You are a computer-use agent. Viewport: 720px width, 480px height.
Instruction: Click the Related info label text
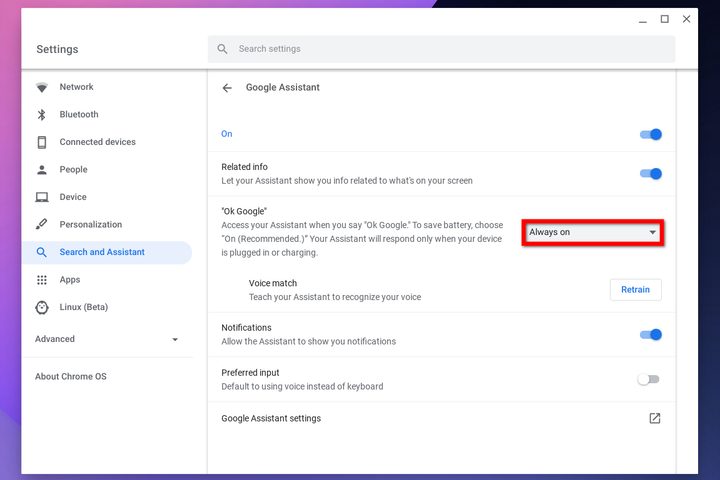[244, 167]
